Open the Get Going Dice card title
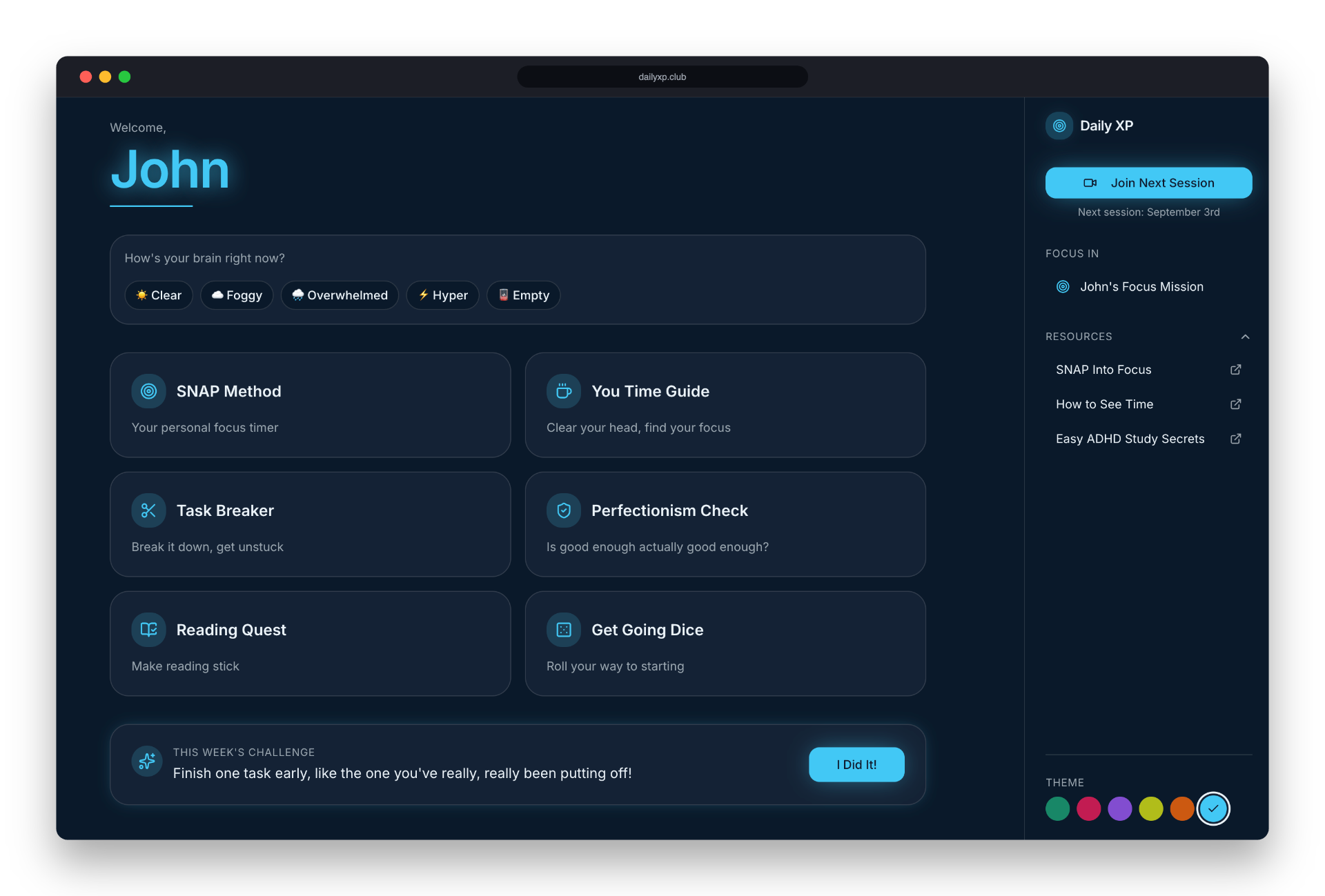 (647, 630)
